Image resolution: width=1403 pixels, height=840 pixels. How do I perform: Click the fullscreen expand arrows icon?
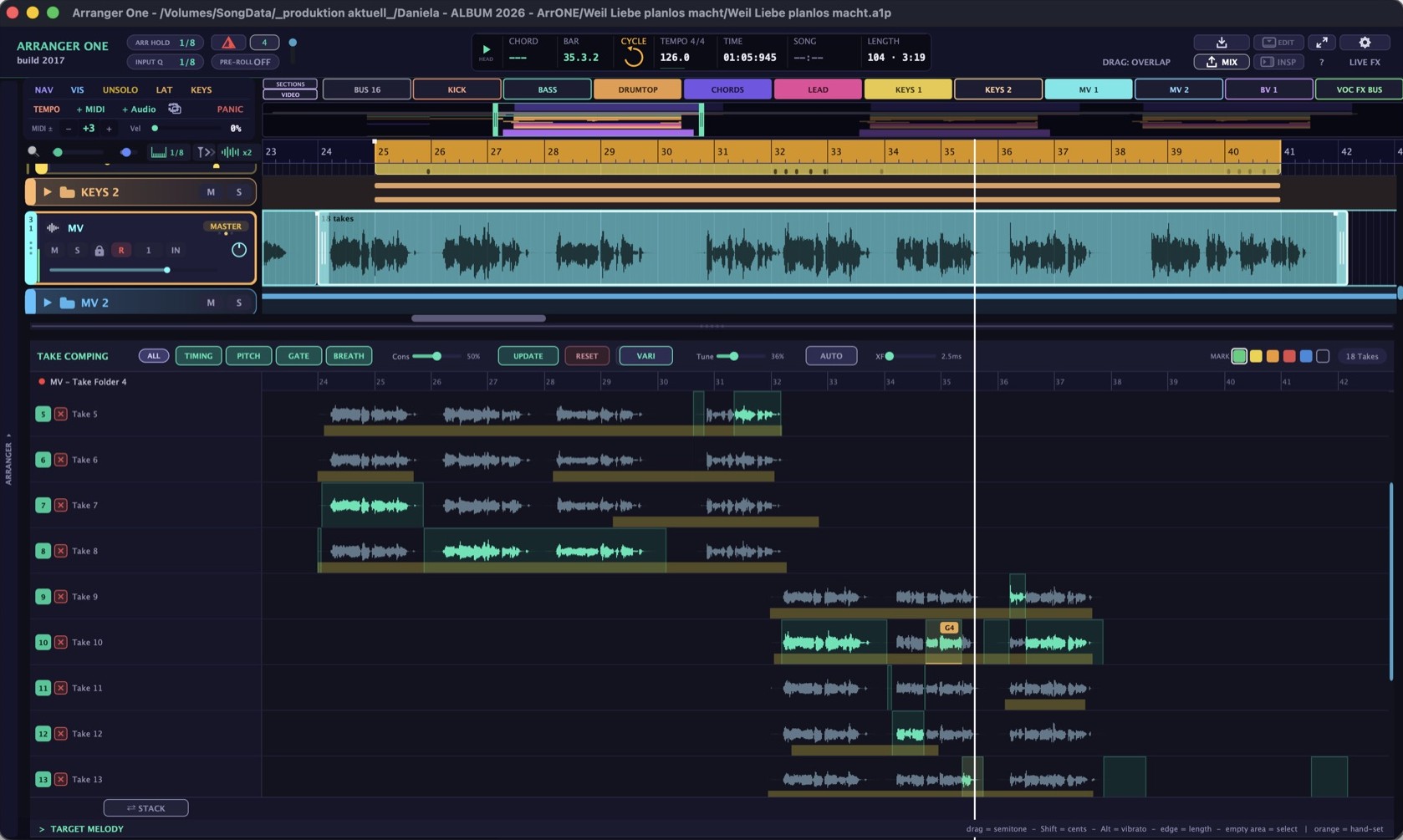click(1321, 43)
